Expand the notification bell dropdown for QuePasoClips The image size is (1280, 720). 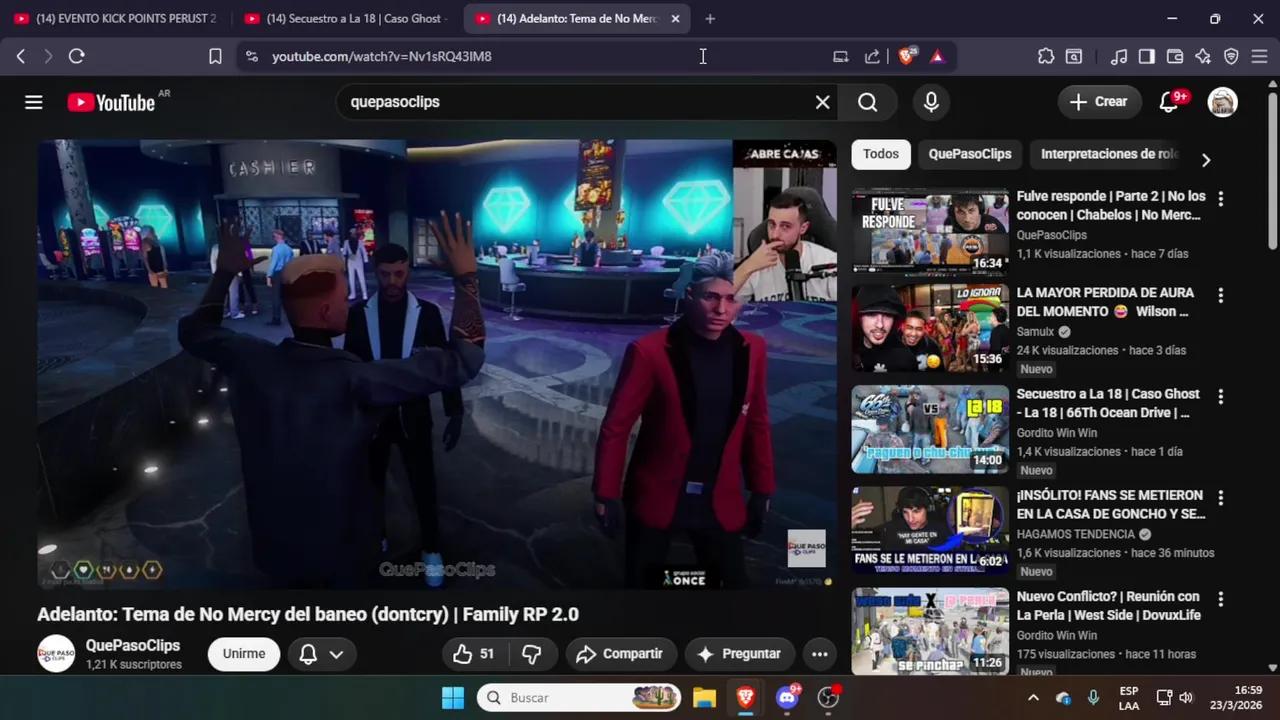click(x=322, y=654)
